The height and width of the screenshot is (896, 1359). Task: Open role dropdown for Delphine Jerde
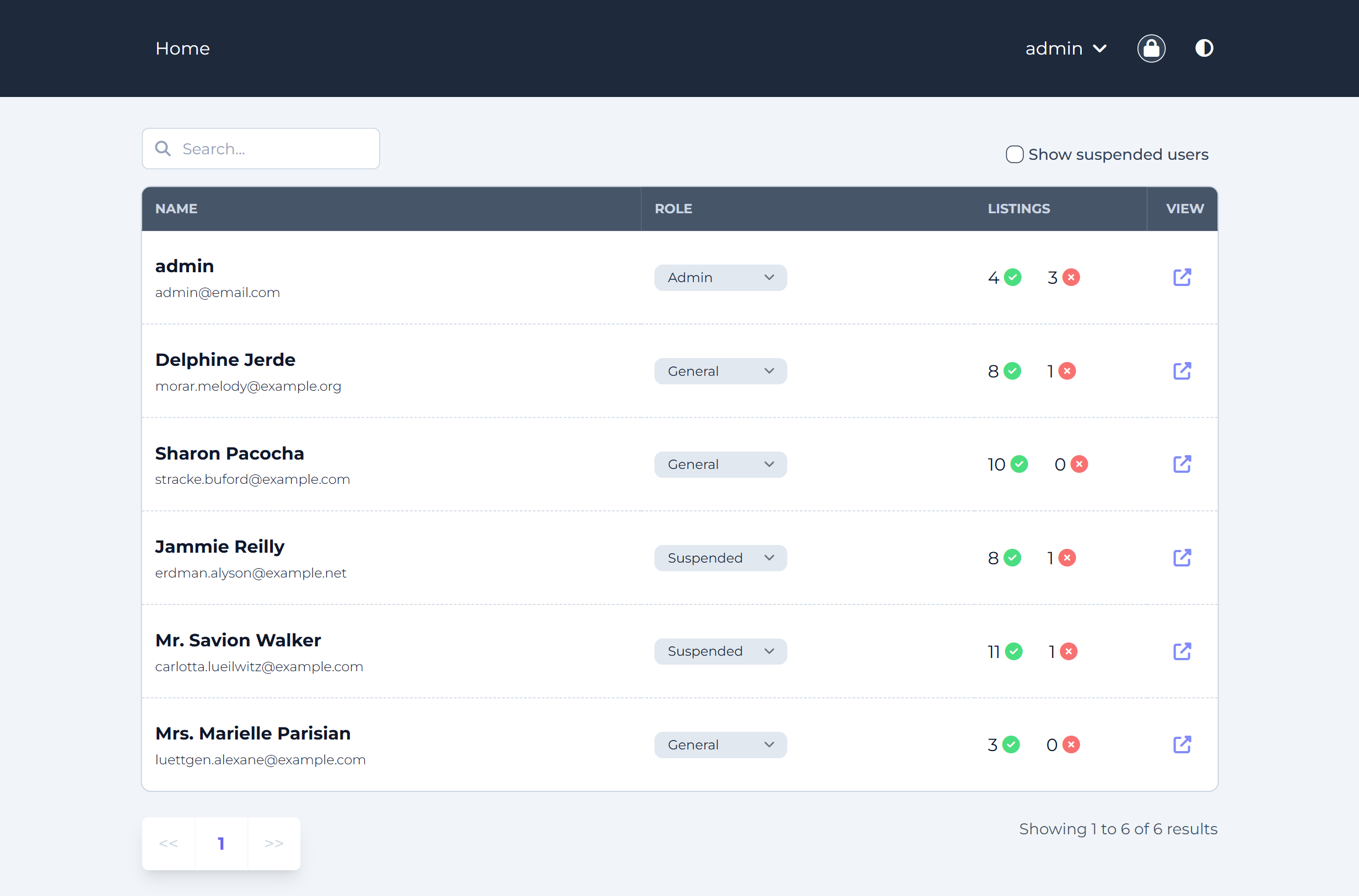(x=720, y=371)
